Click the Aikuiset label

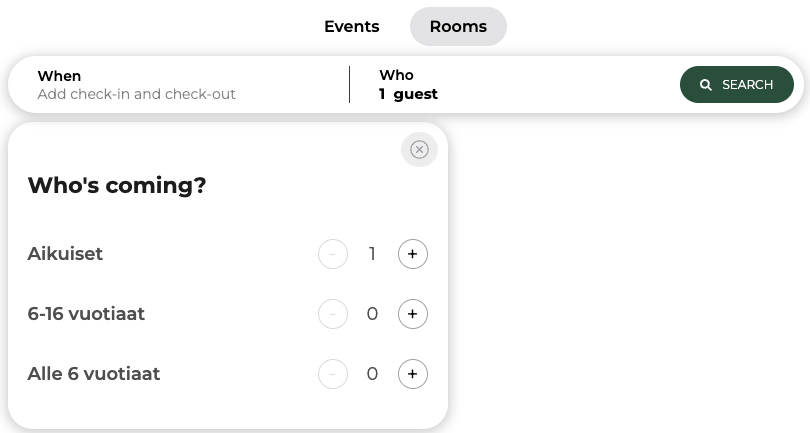pos(65,254)
